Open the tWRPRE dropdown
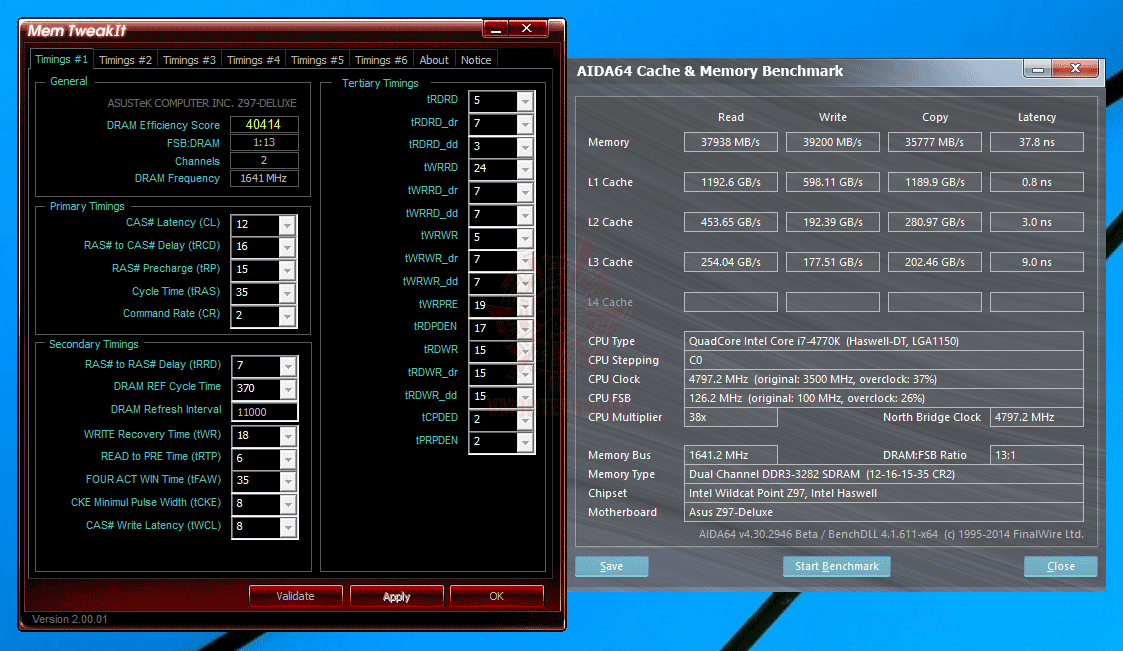Image resolution: width=1123 pixels, height=651 pixels. tap(525, 306)
